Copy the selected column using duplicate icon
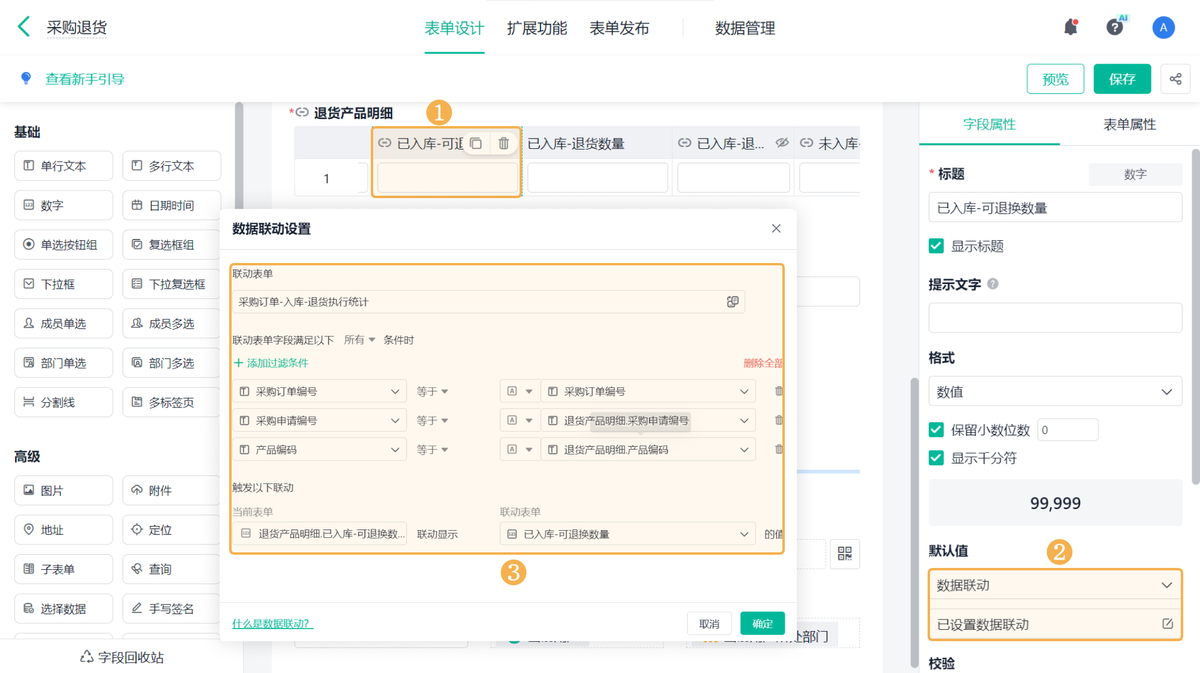Viewport: 1200px width, 673px height. click(x=476, y=143)
